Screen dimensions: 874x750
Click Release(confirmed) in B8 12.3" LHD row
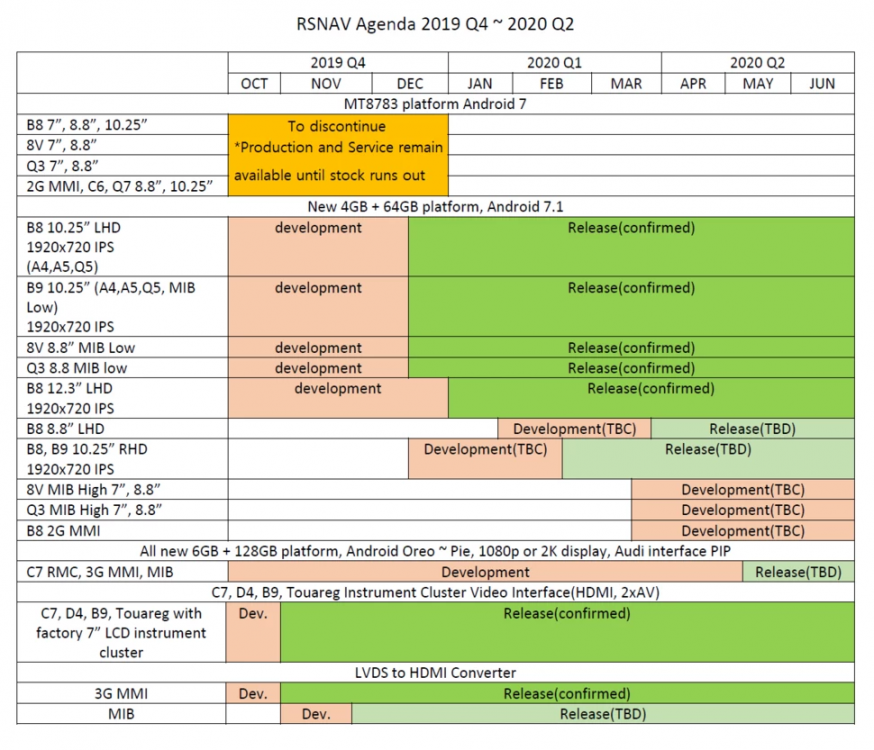(651, 398)
